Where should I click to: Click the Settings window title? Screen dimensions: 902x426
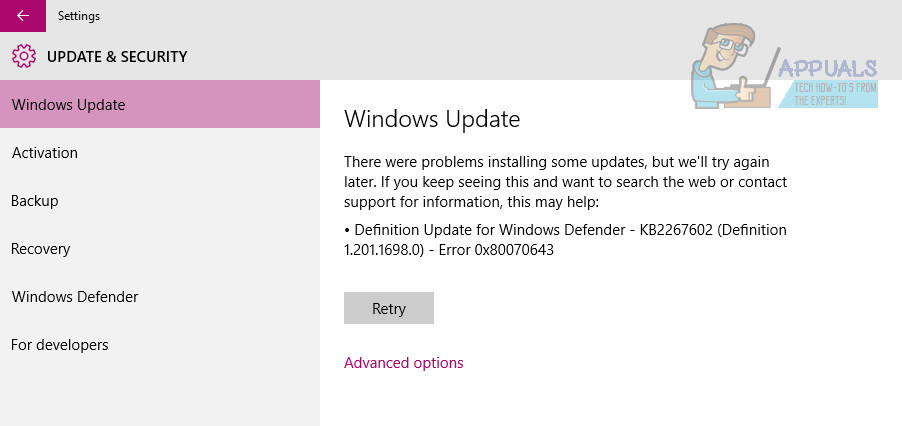coord(79,16)
